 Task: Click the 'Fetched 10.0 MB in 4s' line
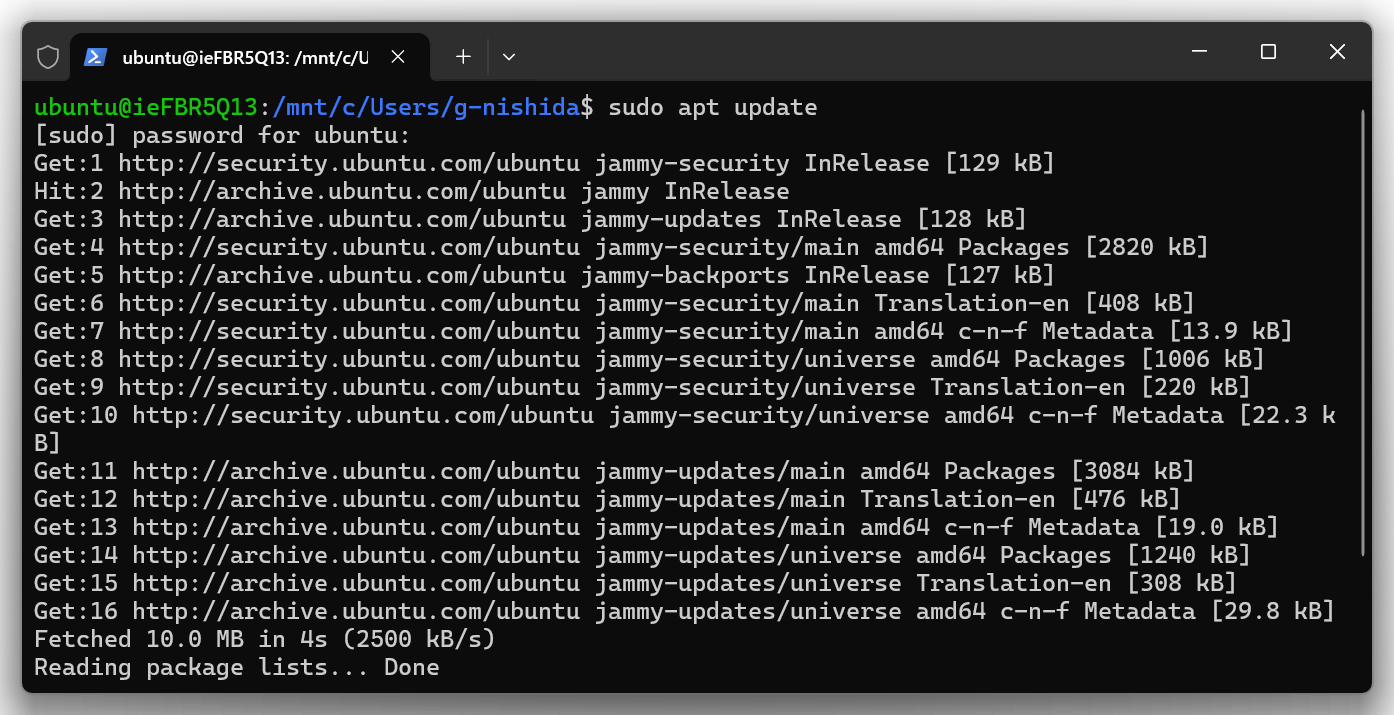(x=264, y=639)
